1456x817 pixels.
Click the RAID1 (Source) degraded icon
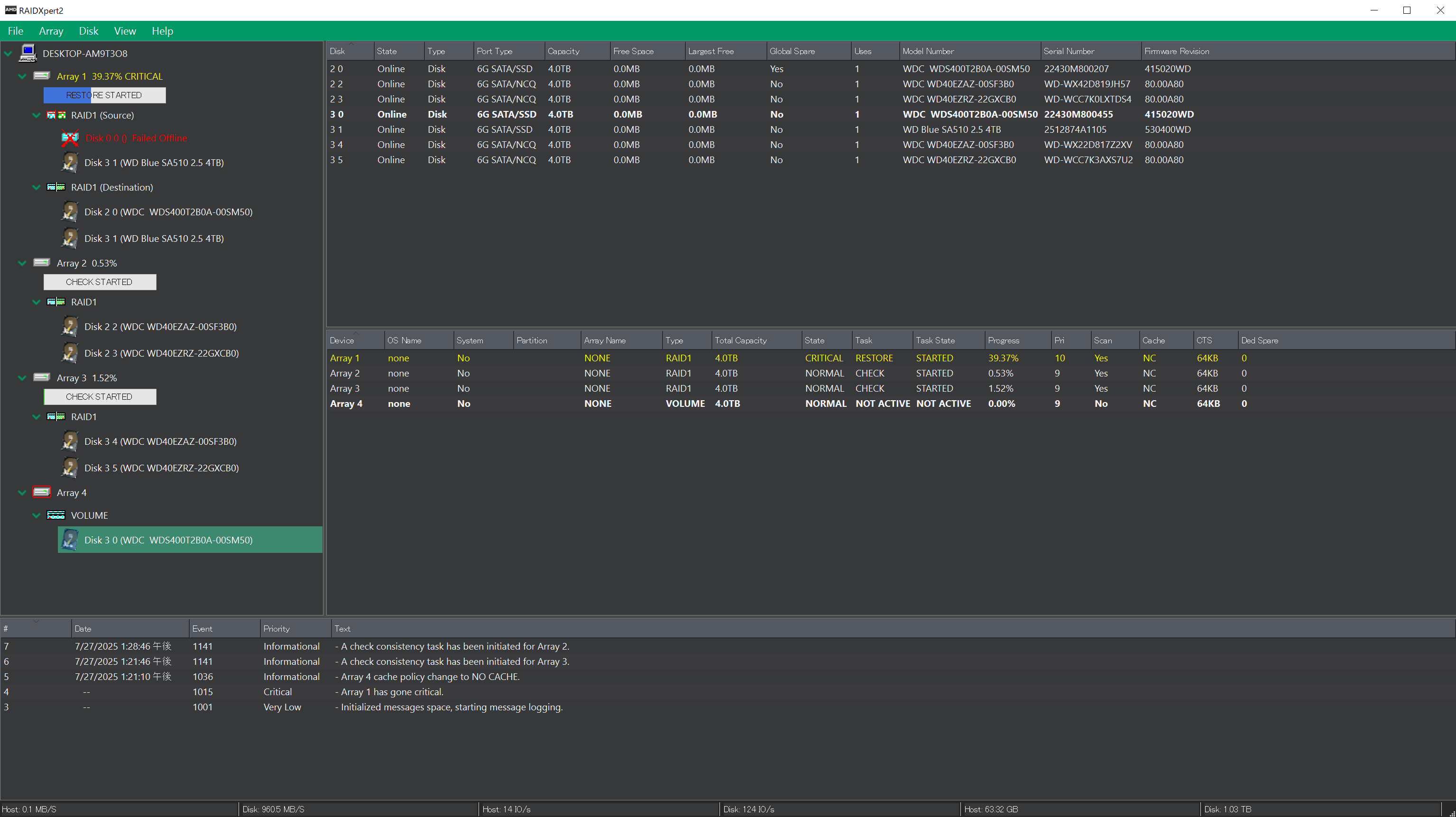coord(55,115)
